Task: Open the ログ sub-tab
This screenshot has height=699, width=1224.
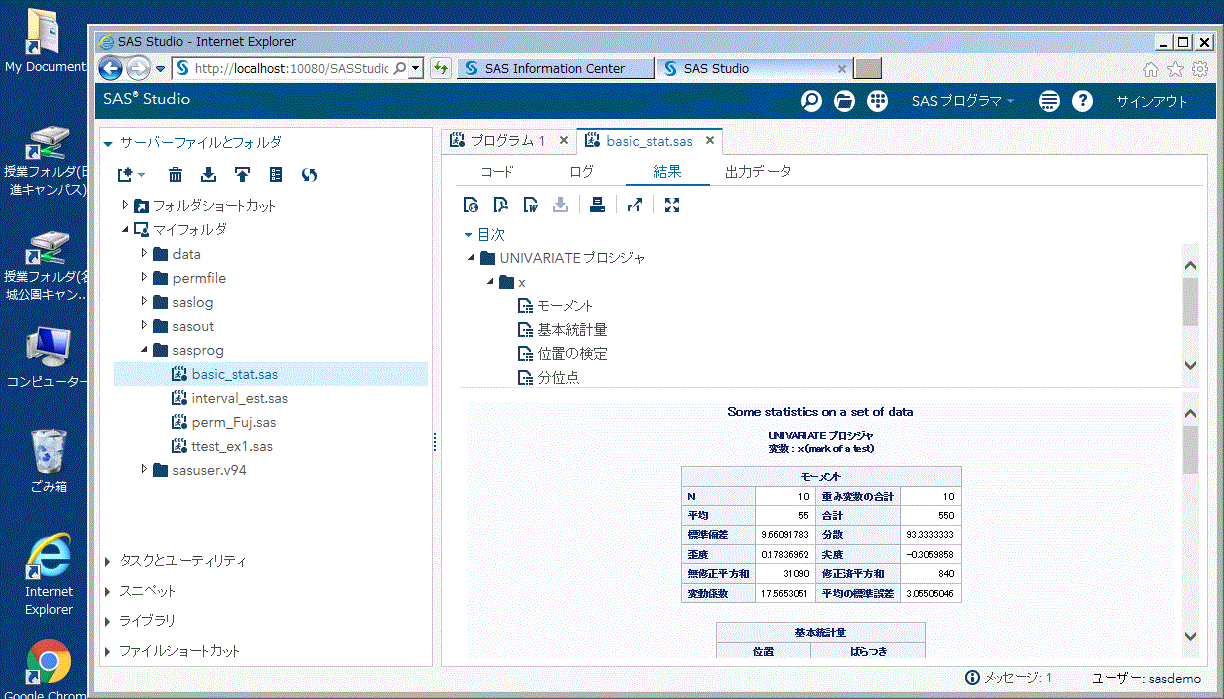Action: pos(581,172)
